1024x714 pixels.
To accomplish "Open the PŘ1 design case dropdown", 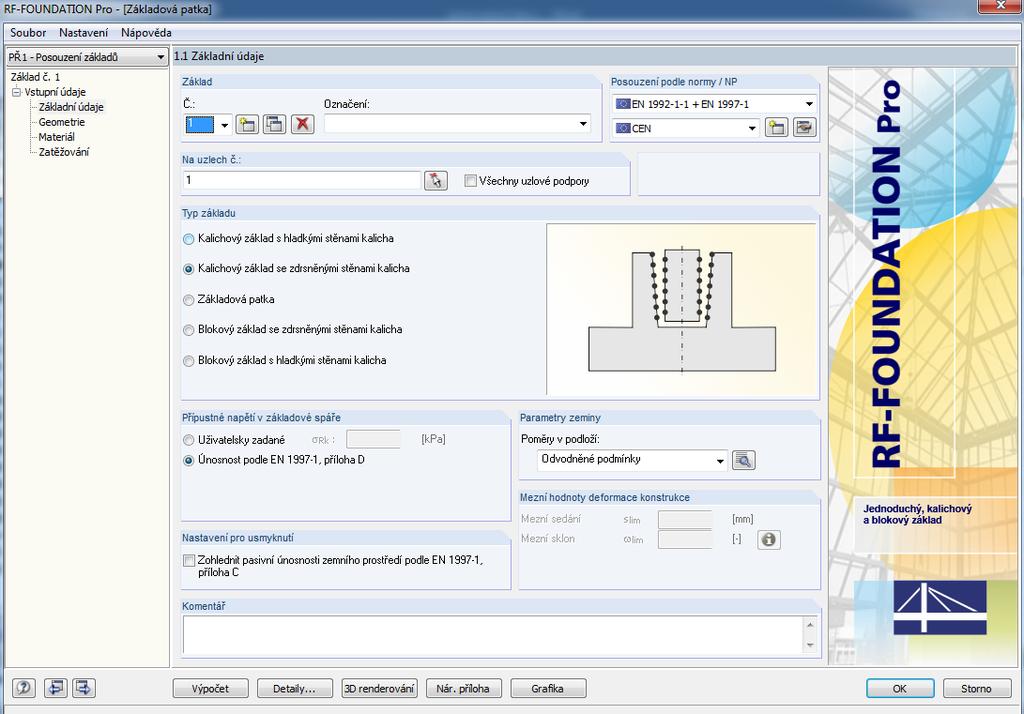I will pyautogui.click(x=87, y=57).
